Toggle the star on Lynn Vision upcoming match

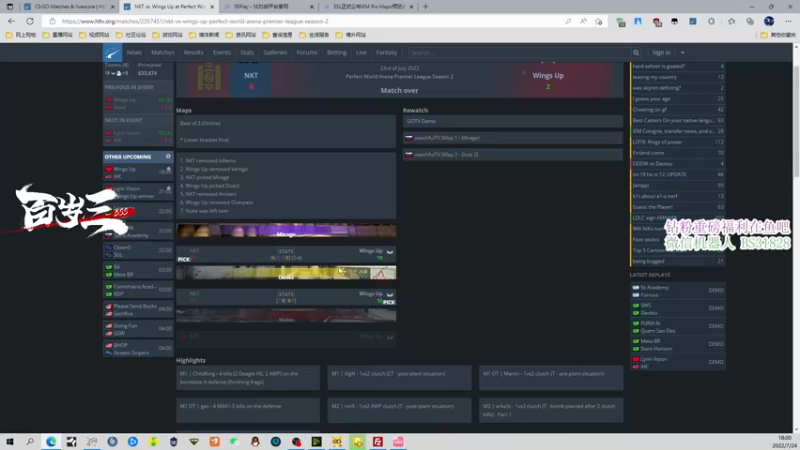pyautogui.click(x=168, y=189)
